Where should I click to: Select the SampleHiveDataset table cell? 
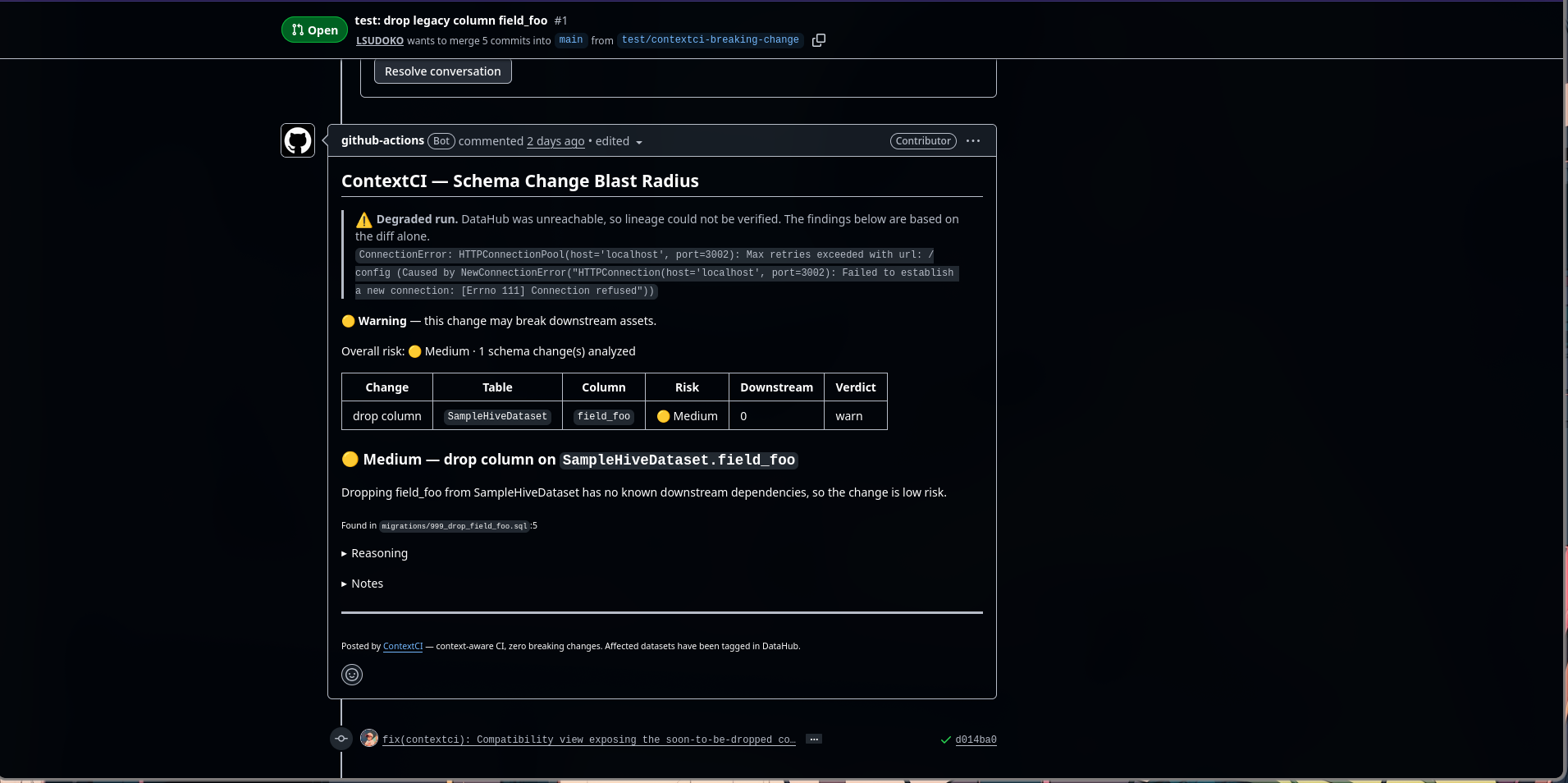[x=497, y=416]
